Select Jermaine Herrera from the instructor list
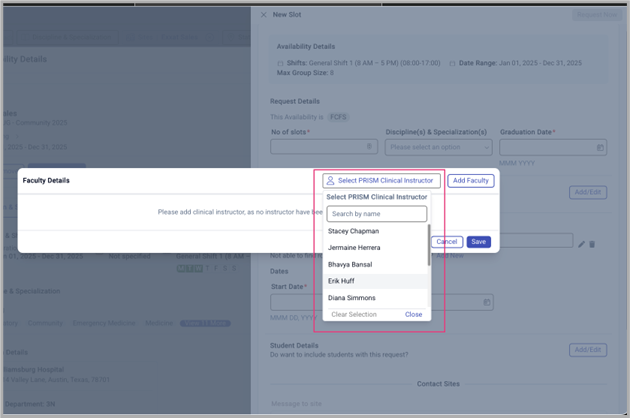This screenshot has width=630, height=418. [x=375, y=248]
